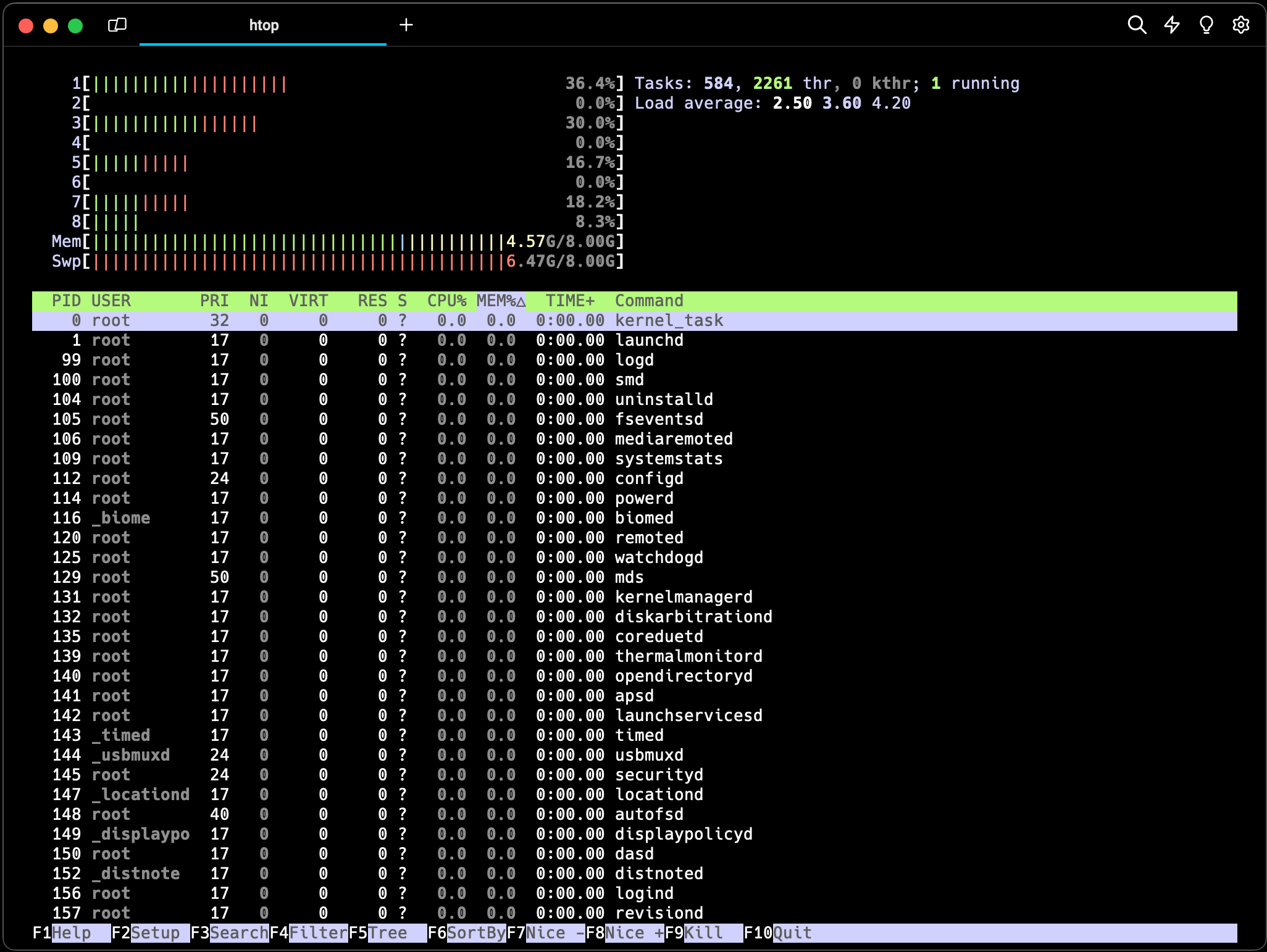Select the biomed process row

tap(635, 518)
